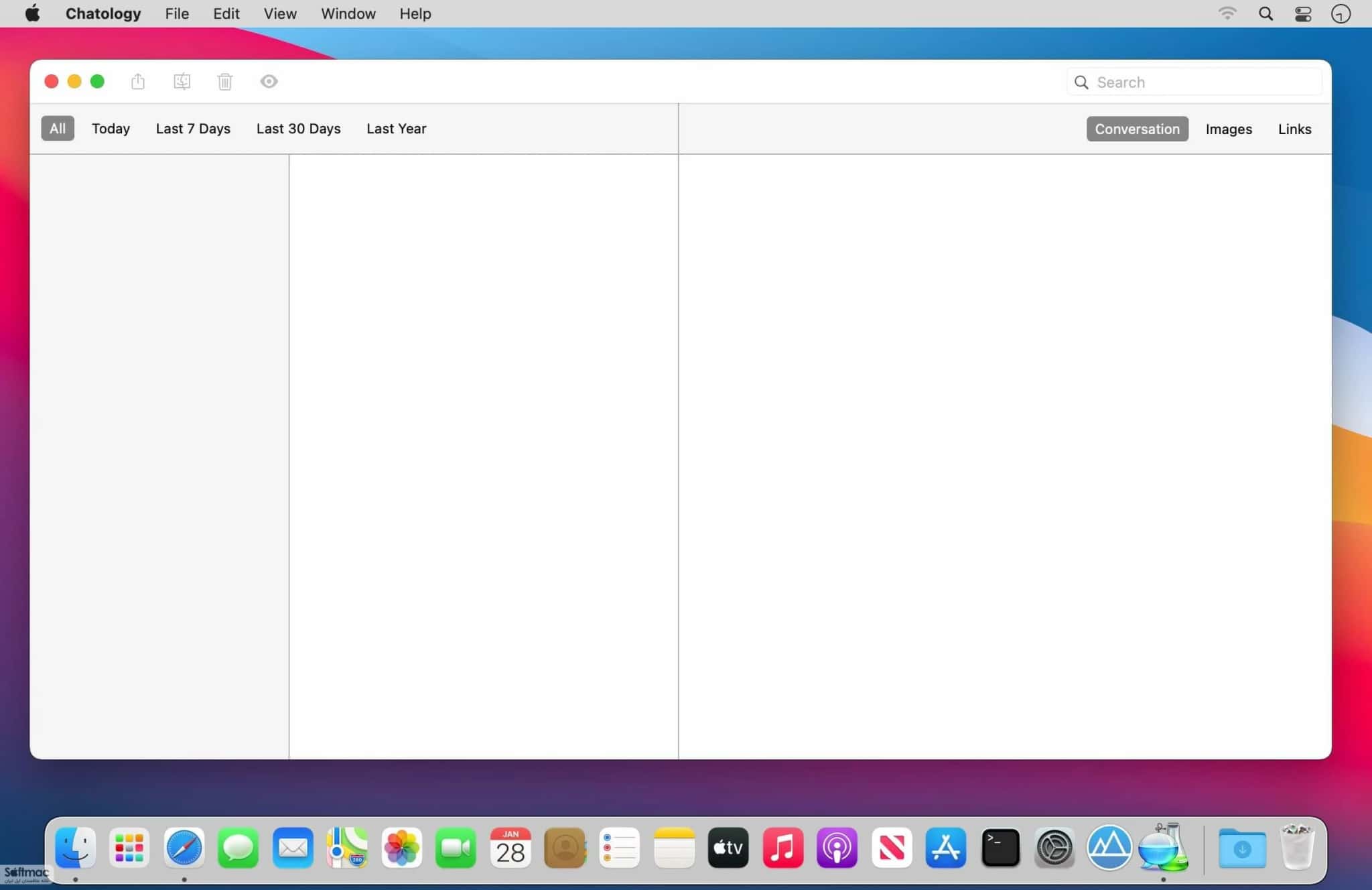This screenshot has width=1372, height=890.
Task: Open Launchpad from the Dock
Action: (129, 848)
